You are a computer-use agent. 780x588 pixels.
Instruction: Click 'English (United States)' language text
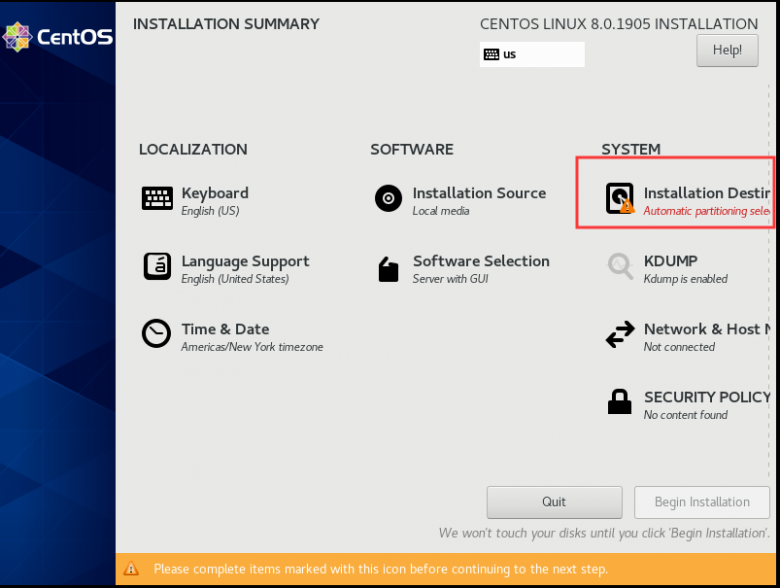(235, 279)
